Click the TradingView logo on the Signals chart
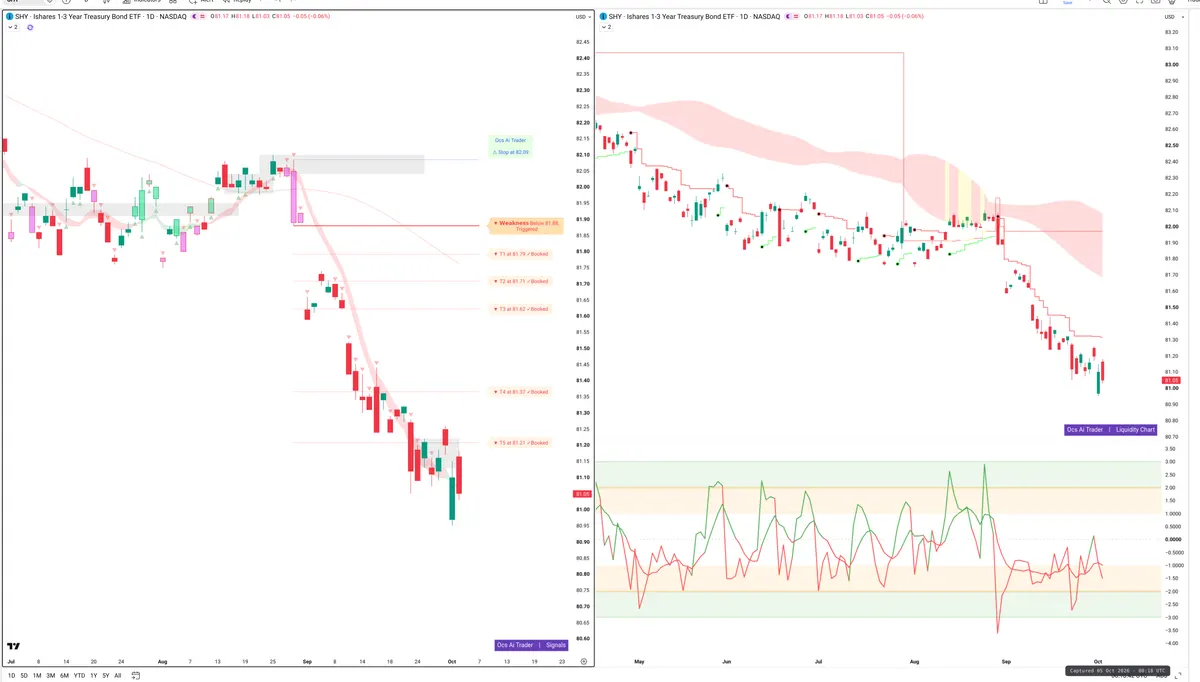This screenshot has height=682, width=1200. click(x=13, y=648)
